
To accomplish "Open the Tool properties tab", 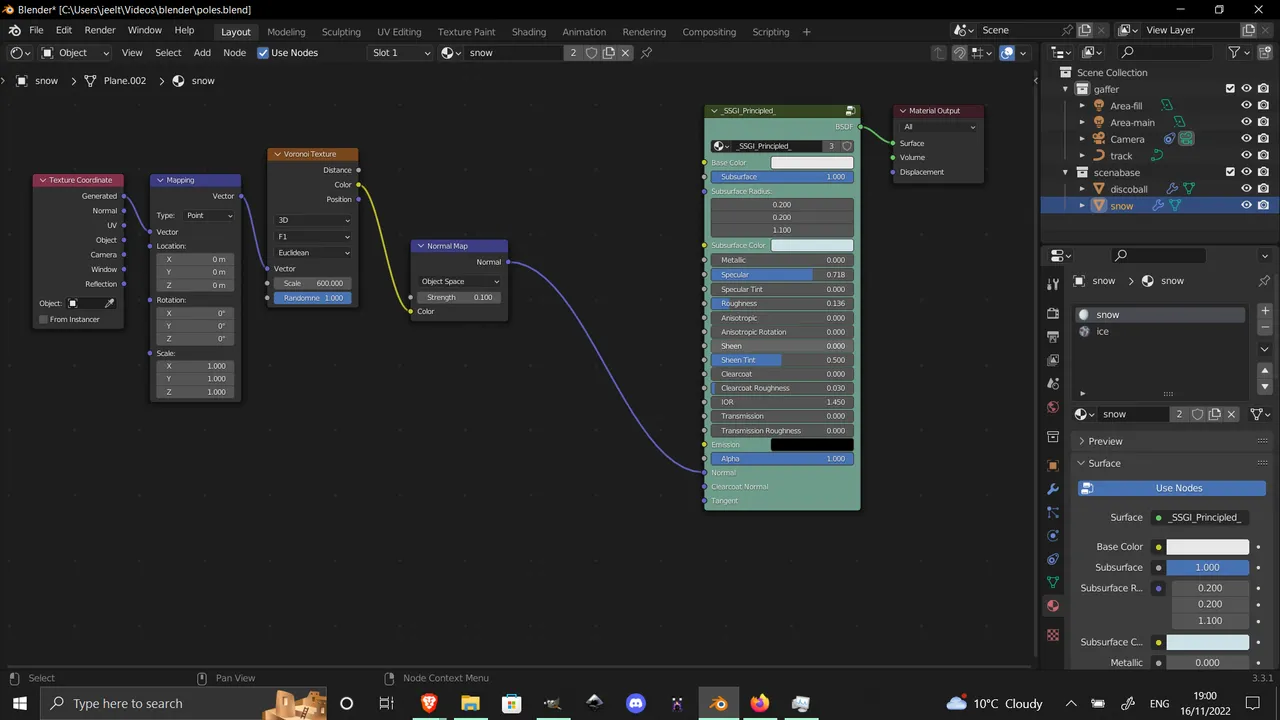I will (1053, 284).
